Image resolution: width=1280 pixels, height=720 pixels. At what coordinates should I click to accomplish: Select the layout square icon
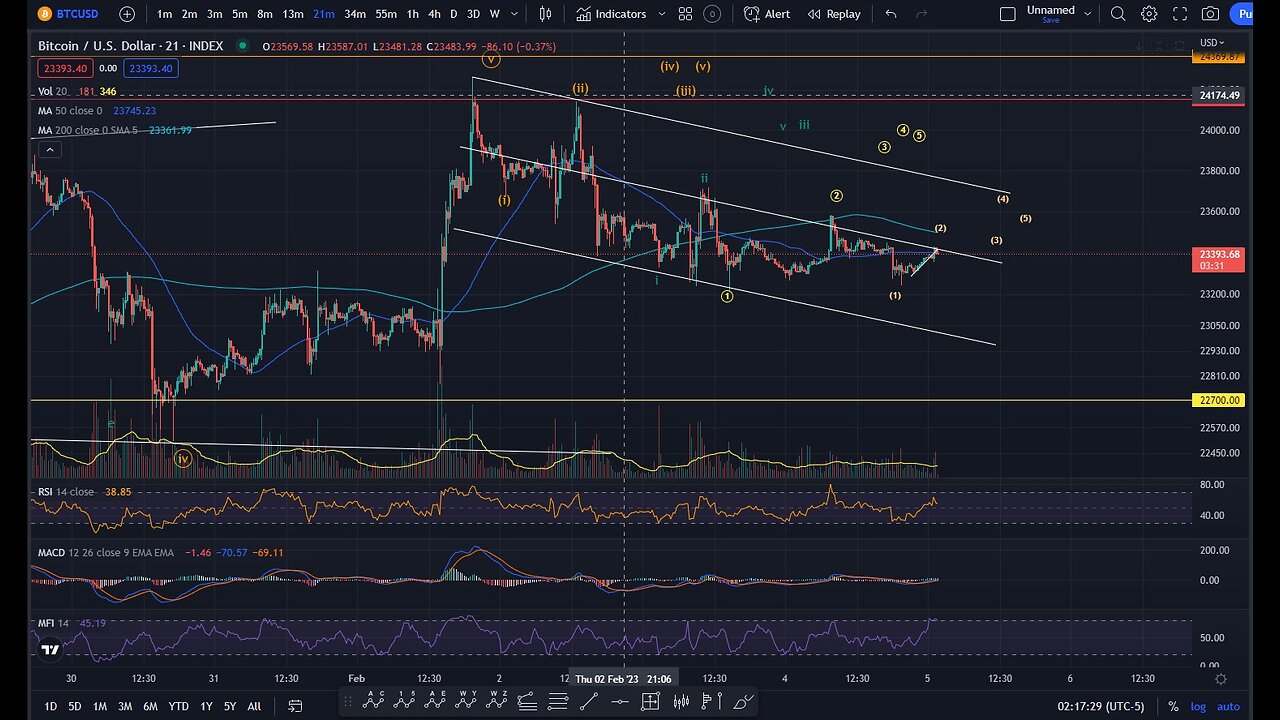click(x=1008, y=14)
